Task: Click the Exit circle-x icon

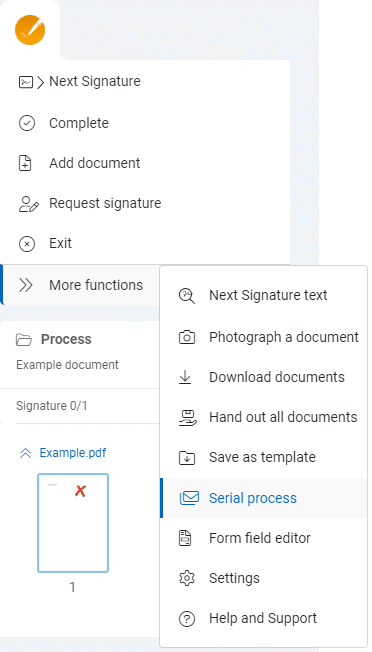Action: 27,244
